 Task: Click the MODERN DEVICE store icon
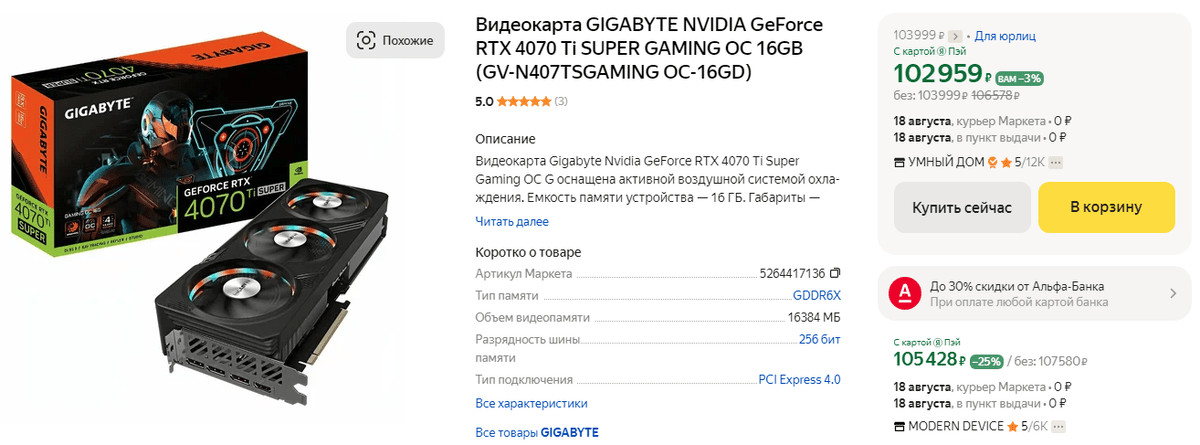pos(899,427)
